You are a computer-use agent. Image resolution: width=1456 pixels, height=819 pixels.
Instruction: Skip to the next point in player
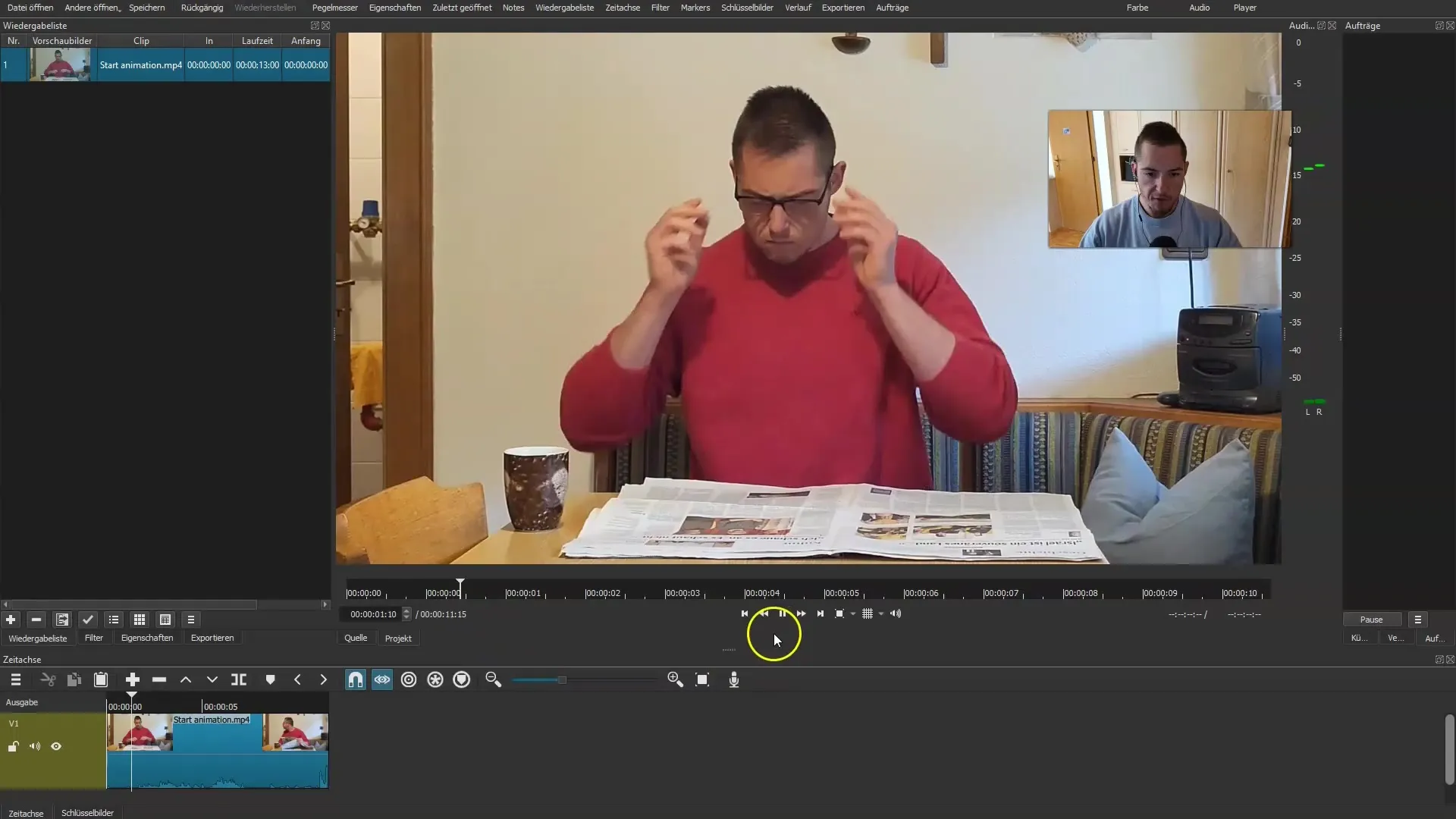(821, 614)
